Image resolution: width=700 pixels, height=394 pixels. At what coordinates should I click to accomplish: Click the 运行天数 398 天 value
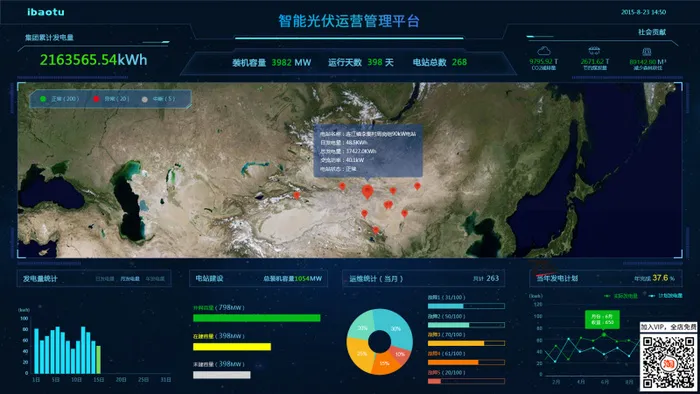tap(361, 62)
